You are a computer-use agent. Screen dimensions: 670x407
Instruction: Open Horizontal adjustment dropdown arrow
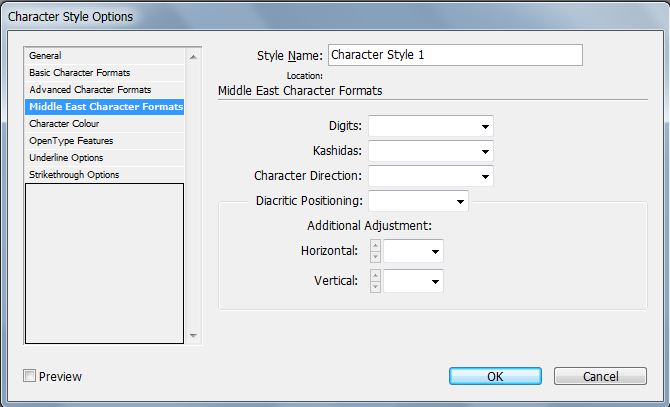(x=436, y=251)
